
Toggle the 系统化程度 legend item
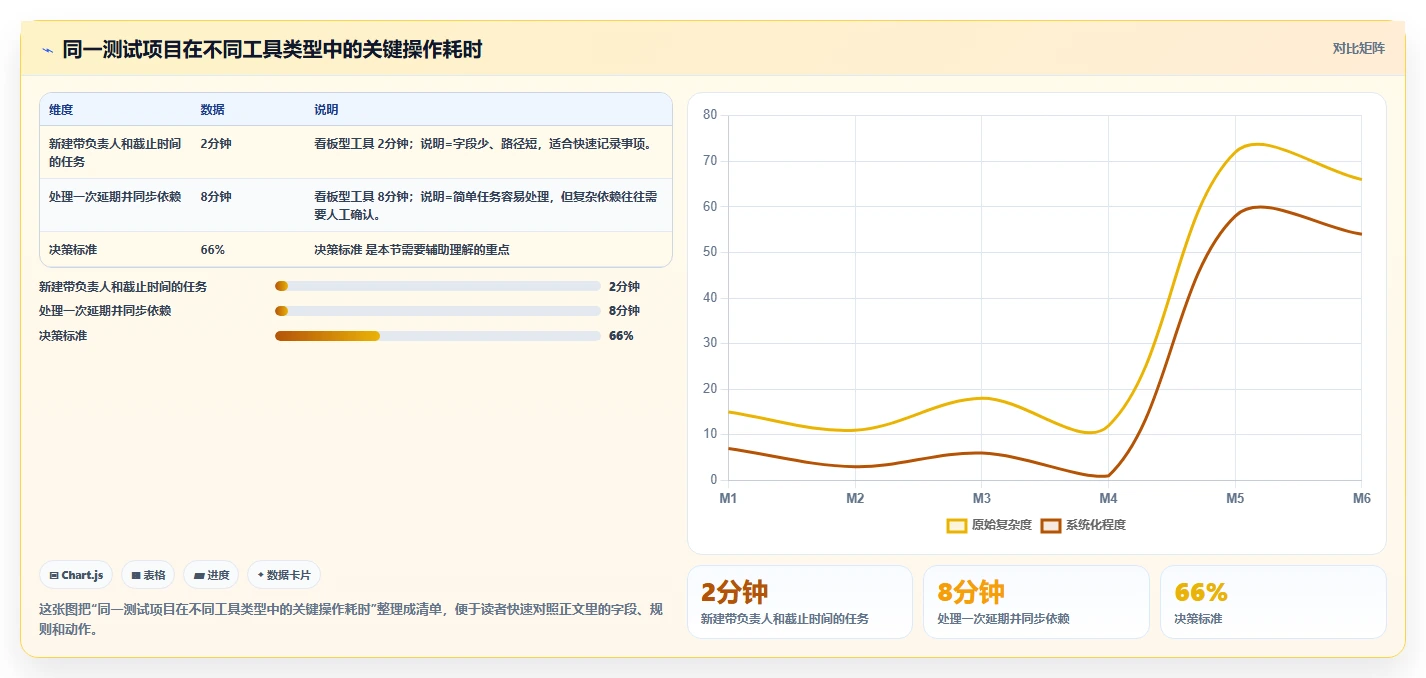pyautogui.click(x=1083, y=525)
